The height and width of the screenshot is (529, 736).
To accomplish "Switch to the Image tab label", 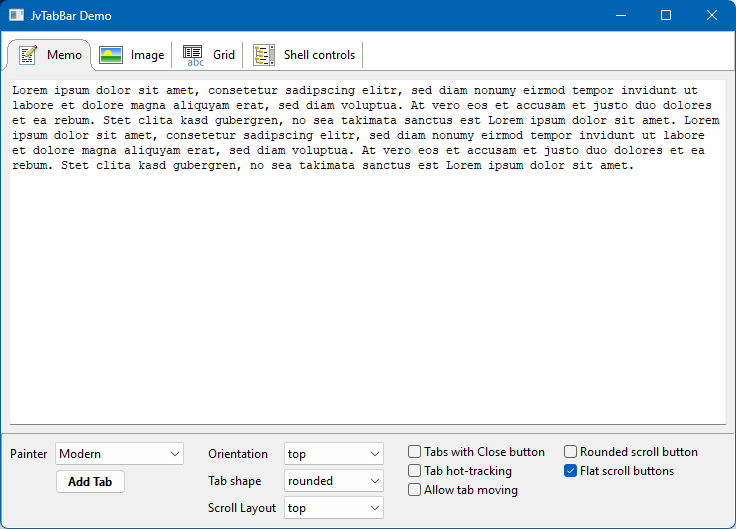I will pyautogui.click(x=147, y=55).
